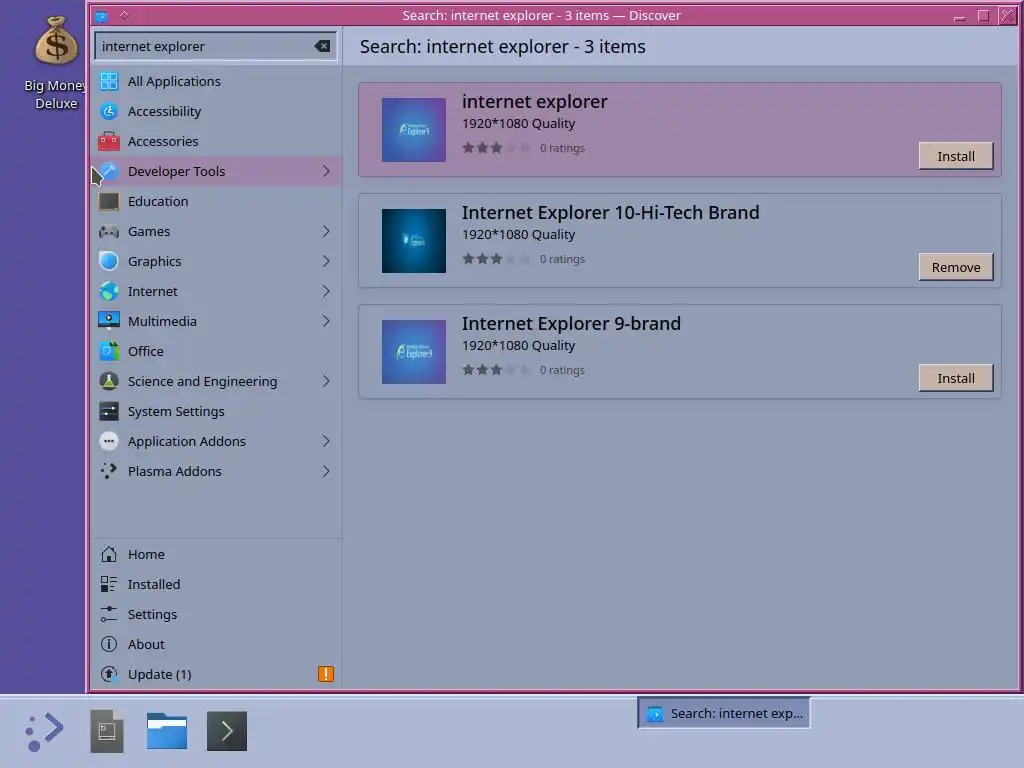Expand the Graphics category chevron
1024x768 pixels.
(x=326, y=261)
